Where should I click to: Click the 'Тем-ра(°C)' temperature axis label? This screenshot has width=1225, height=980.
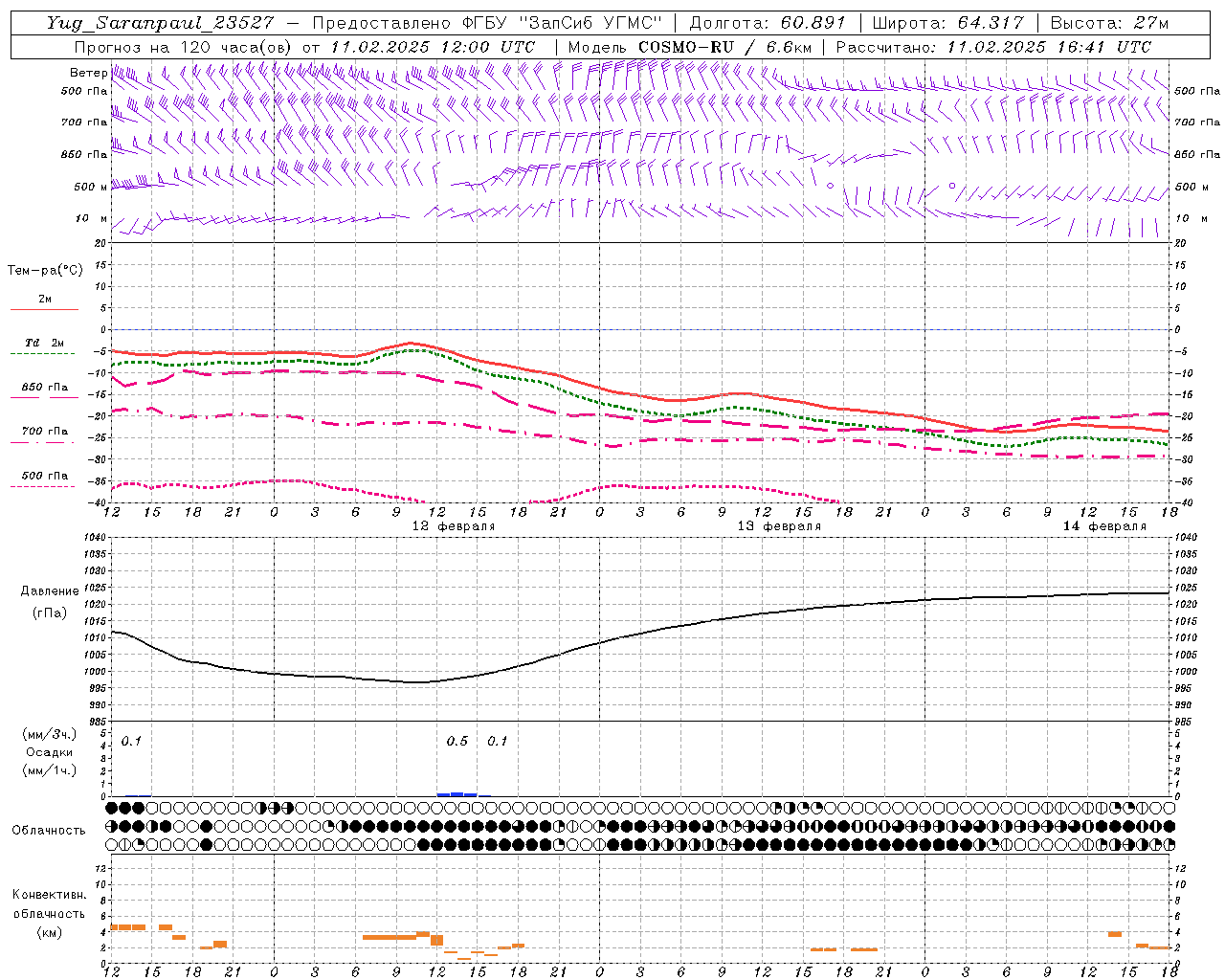point(45,270)
